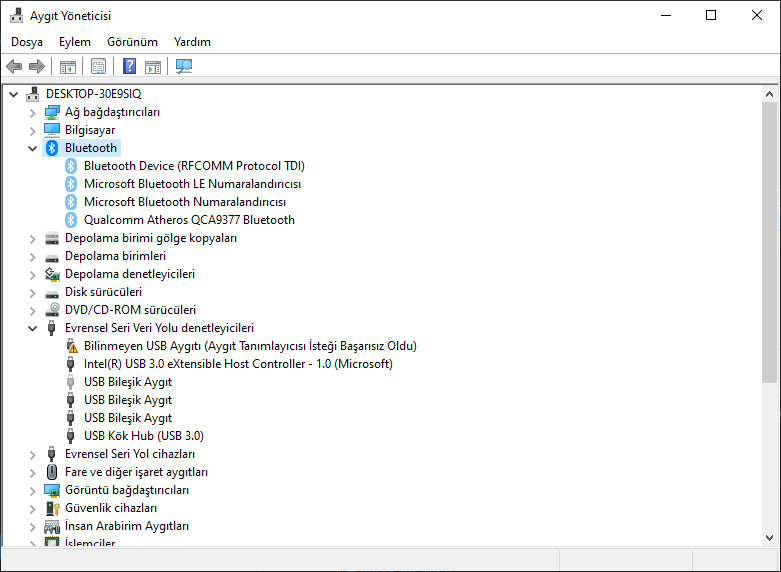Image resolution: width=781 pixels, height=572 pixels.
Task: Expand Evrensel Seri Yol cihazları
Action: (33, 455)
